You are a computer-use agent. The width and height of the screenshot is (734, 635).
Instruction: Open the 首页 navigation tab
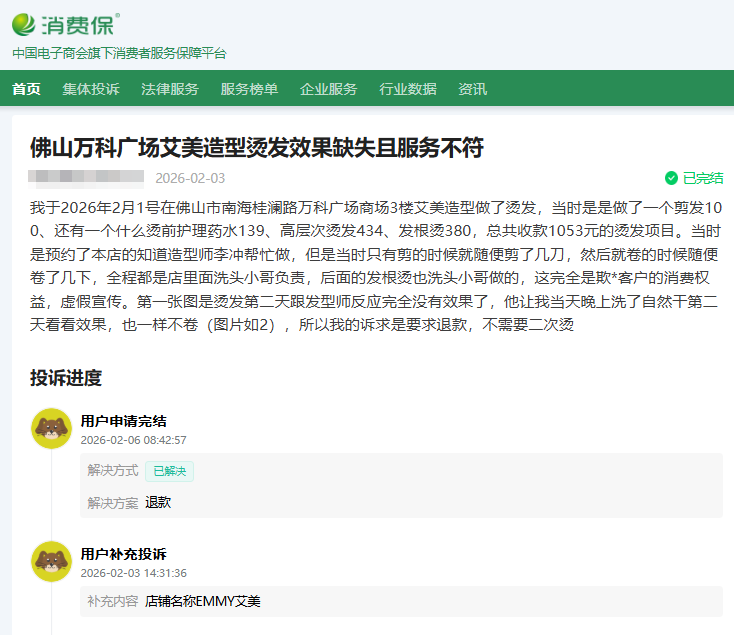click(x=26, y=89)
